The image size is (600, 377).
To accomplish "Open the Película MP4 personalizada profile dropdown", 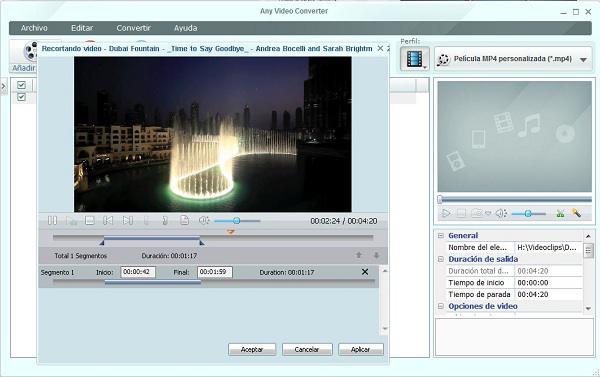I will point(513,59).
